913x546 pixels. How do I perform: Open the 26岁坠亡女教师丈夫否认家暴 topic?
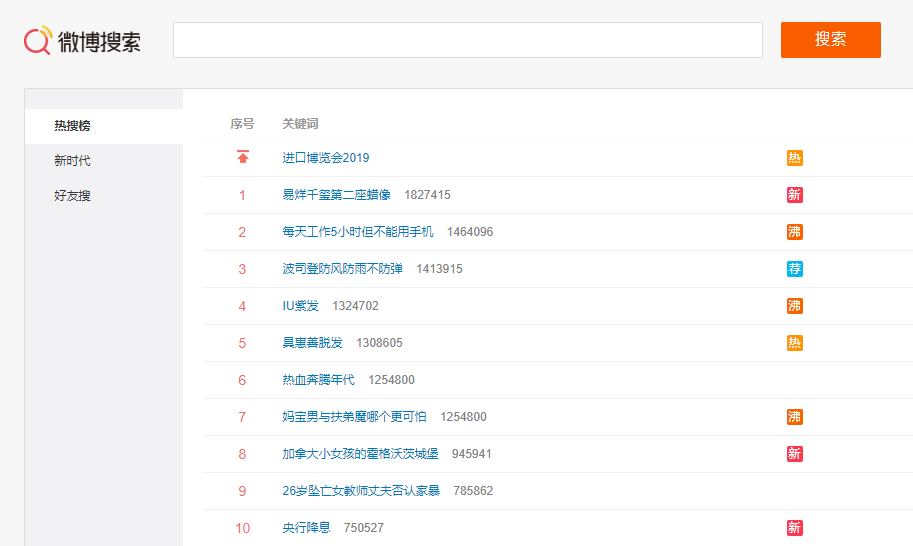[360, 491]
